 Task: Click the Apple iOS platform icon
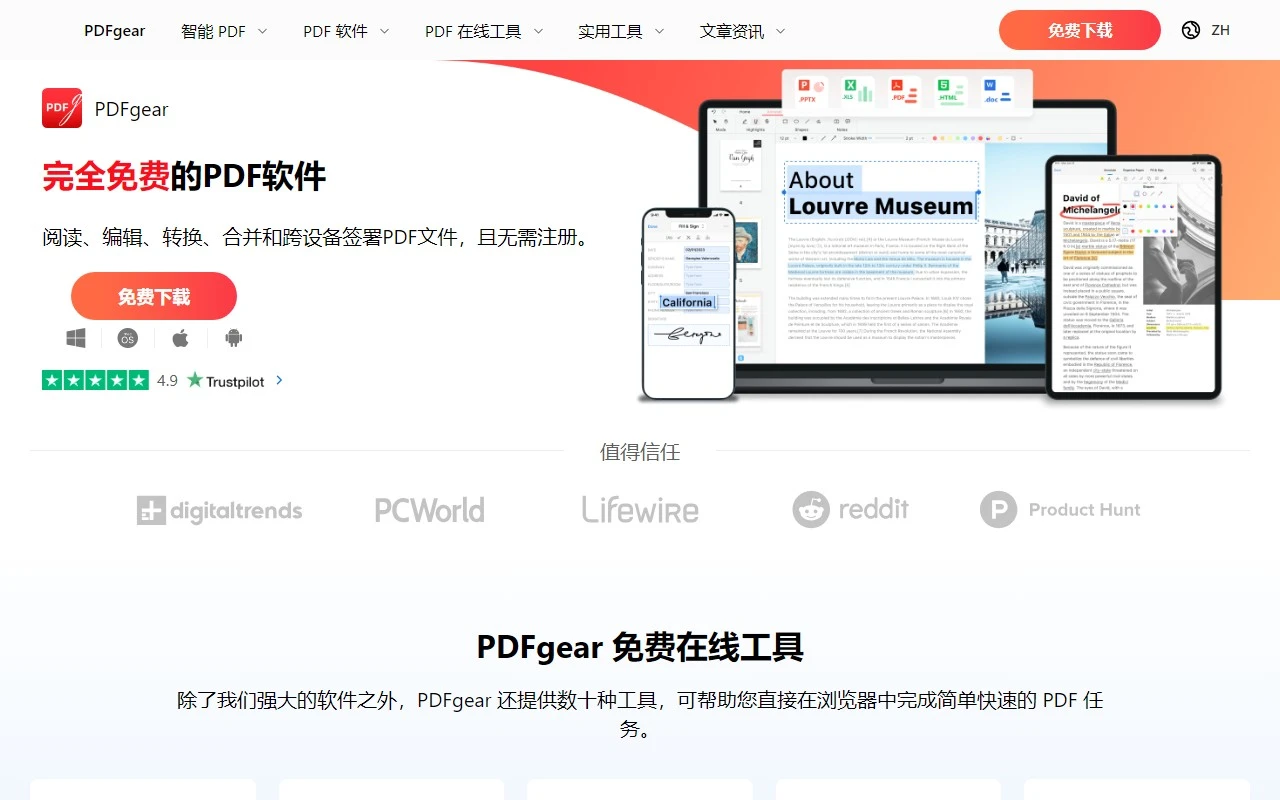[x=180, y=338]
